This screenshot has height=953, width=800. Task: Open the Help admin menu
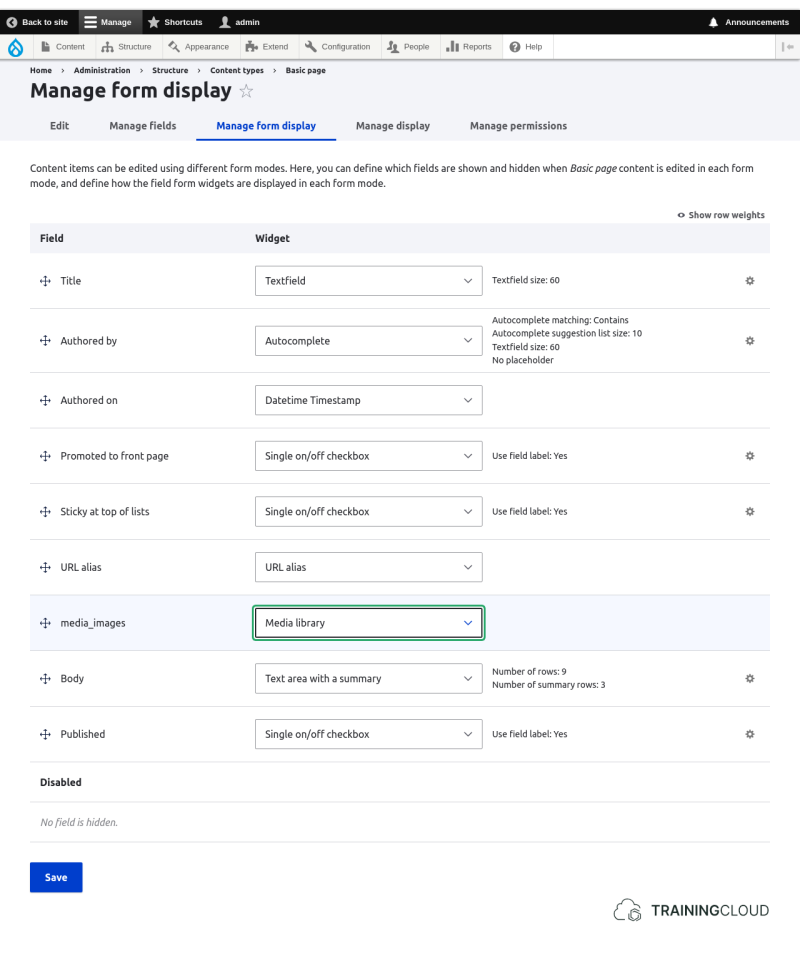click(x=526, y=47)
